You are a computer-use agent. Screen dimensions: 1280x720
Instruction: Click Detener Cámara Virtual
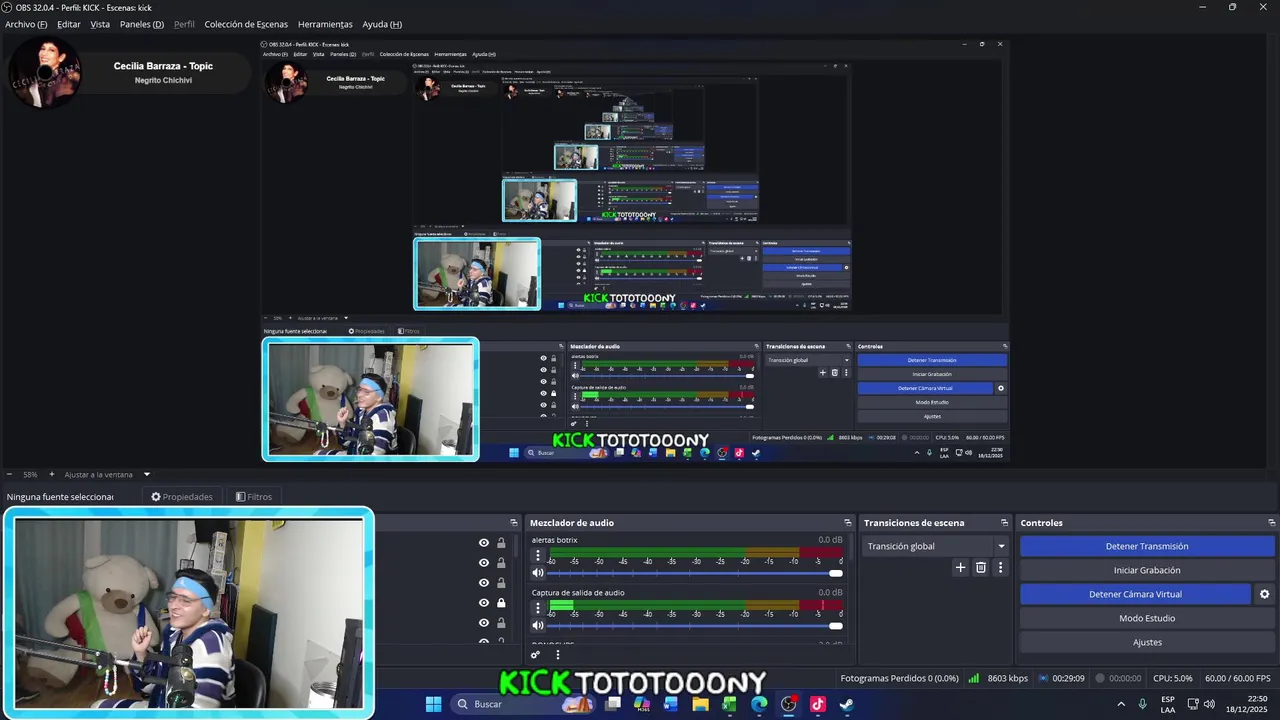pyautogui.click(x=1135, y=594)
